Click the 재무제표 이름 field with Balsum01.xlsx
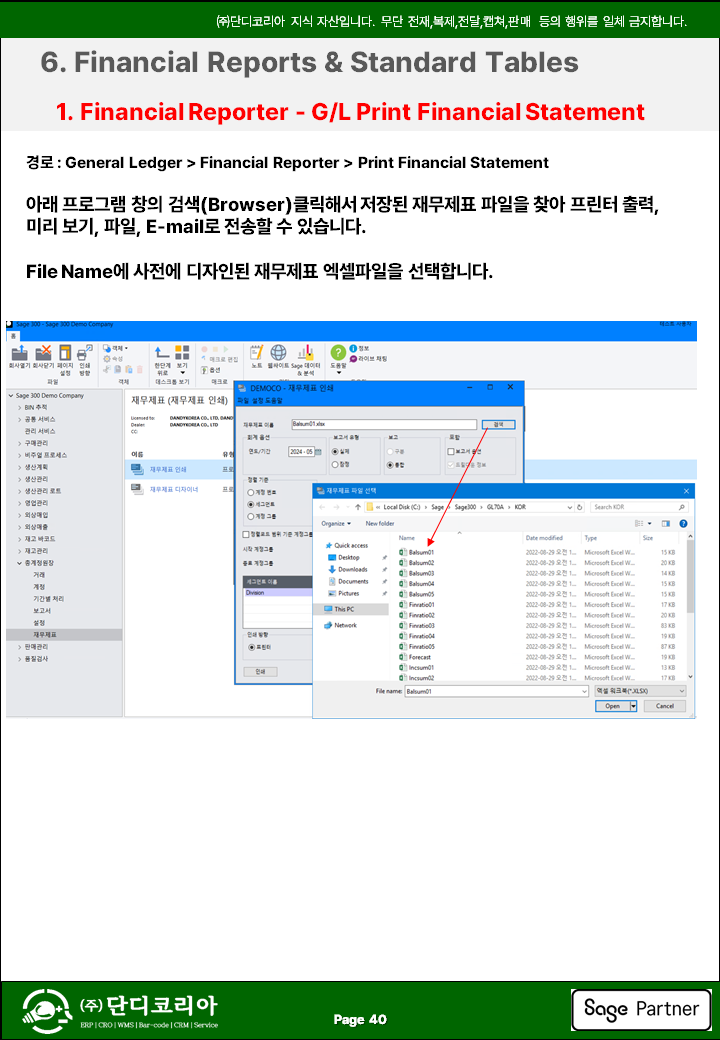This screenshot has width=720, height=1040. tap(384, 424)
